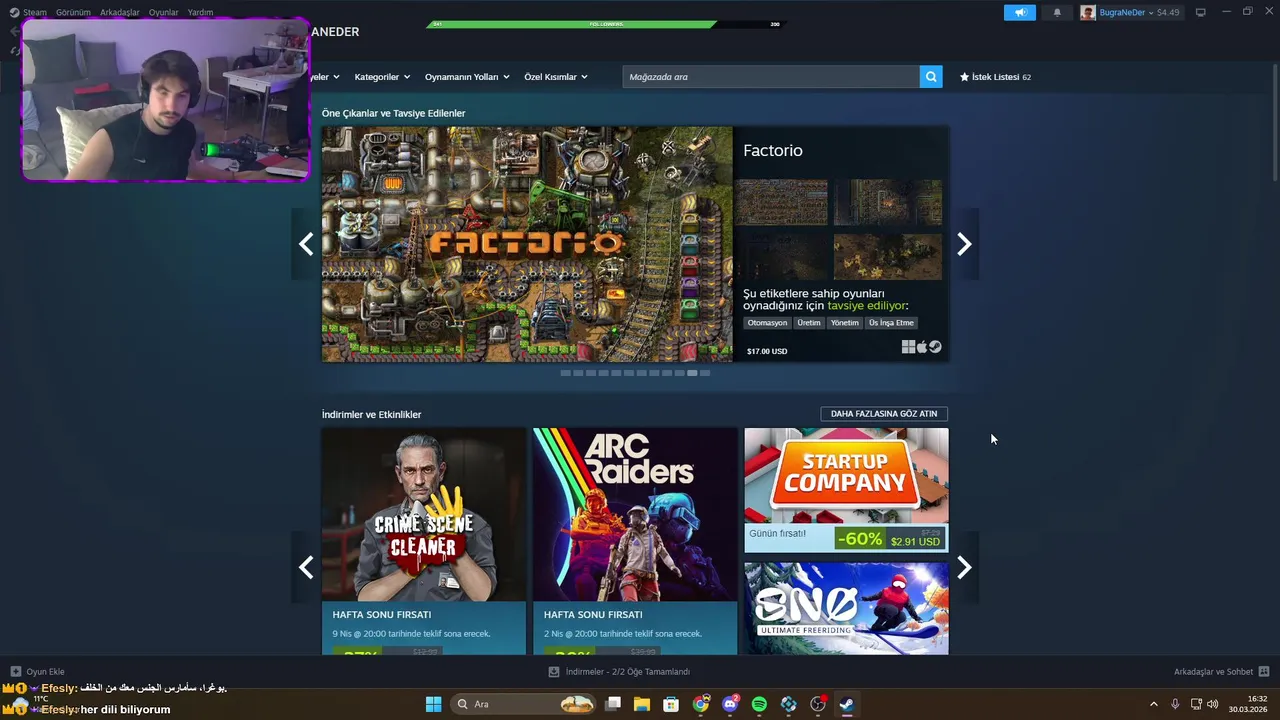Open the Steam menu in the title bar
1280x720 pixels.
click(28, 12)
